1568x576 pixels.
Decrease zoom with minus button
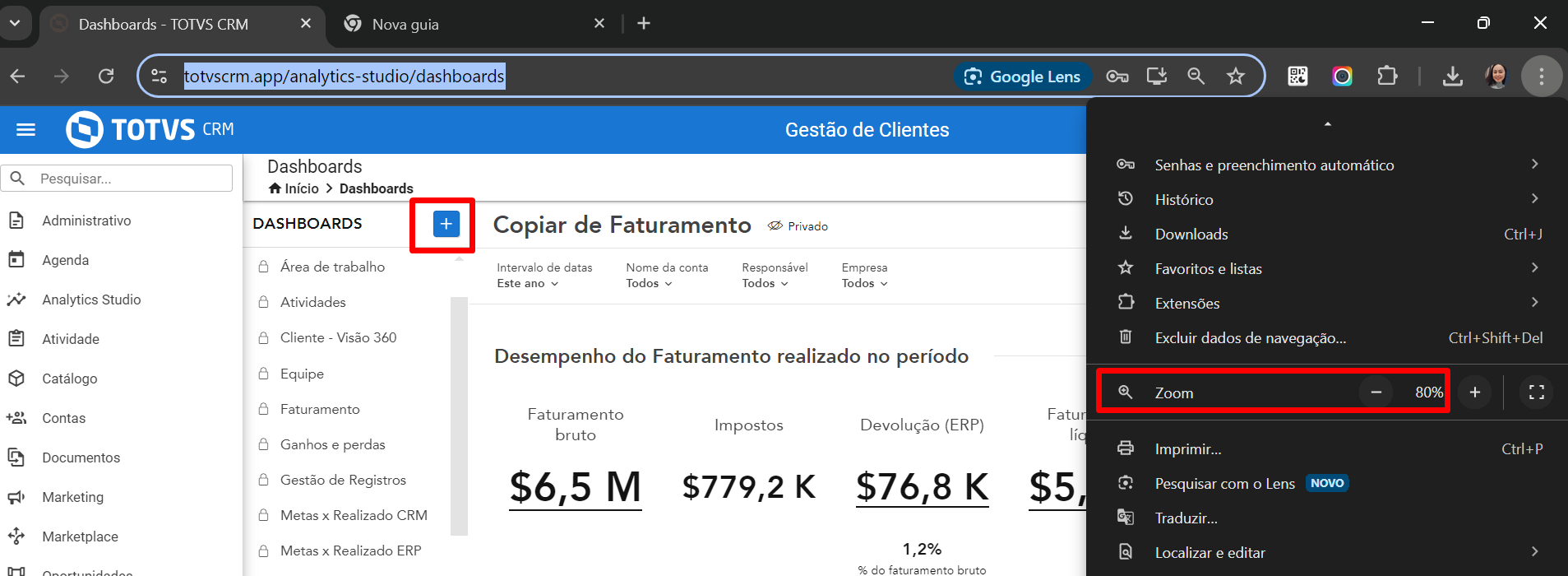pos(1376,393)
